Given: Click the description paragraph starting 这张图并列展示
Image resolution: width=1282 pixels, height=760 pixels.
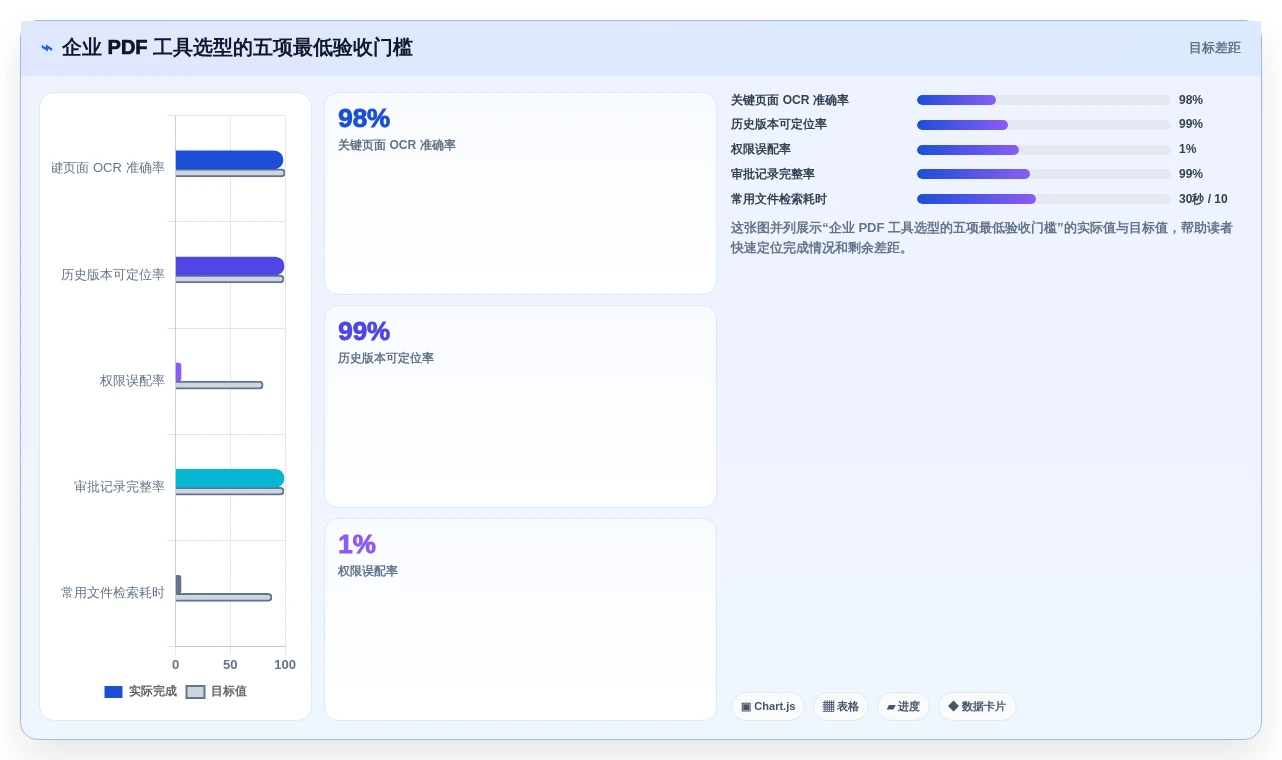Looking at the screenshot, I should [x=982, y=238].
